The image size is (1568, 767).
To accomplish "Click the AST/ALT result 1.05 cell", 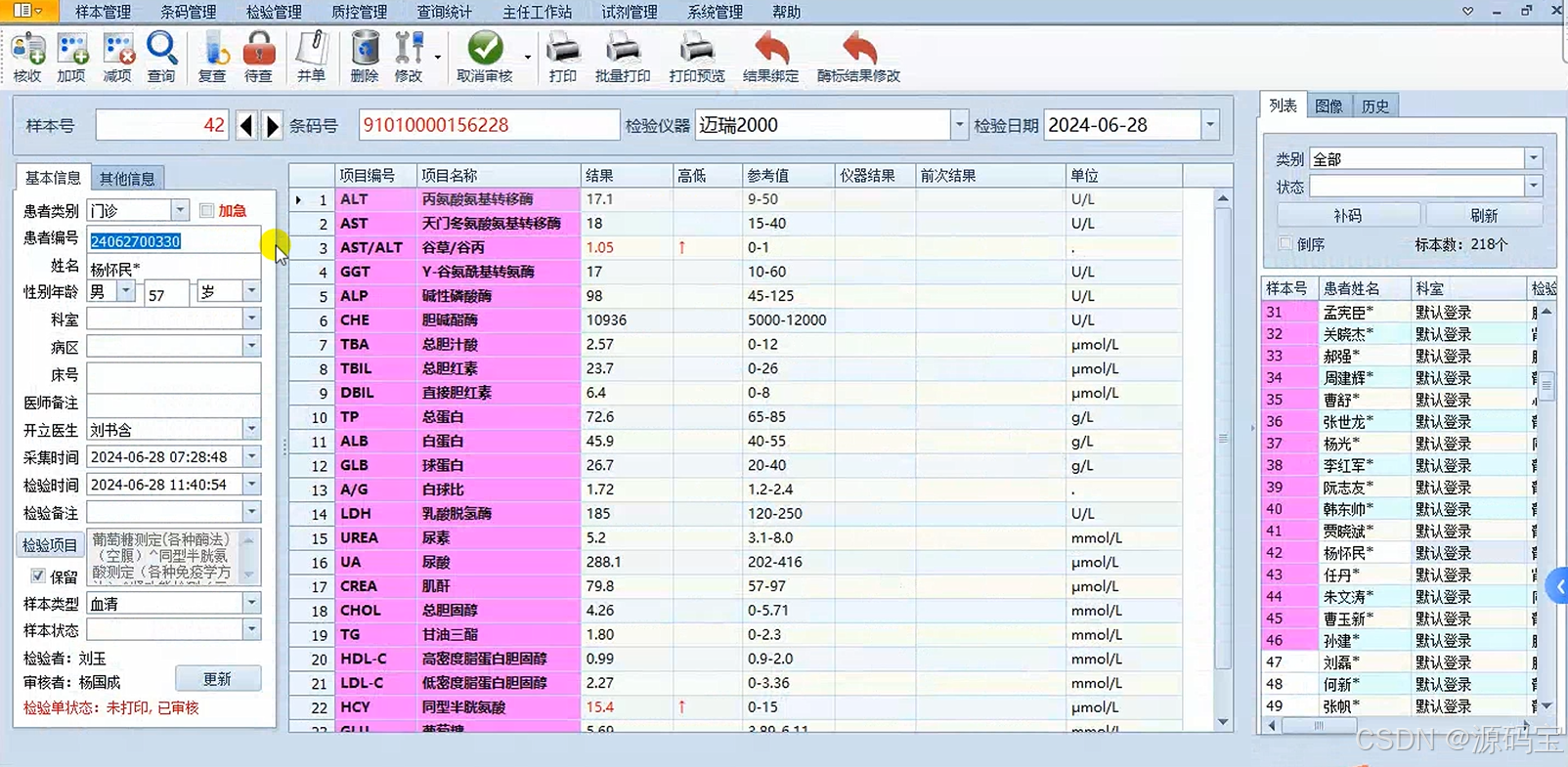I will point(627,247).
